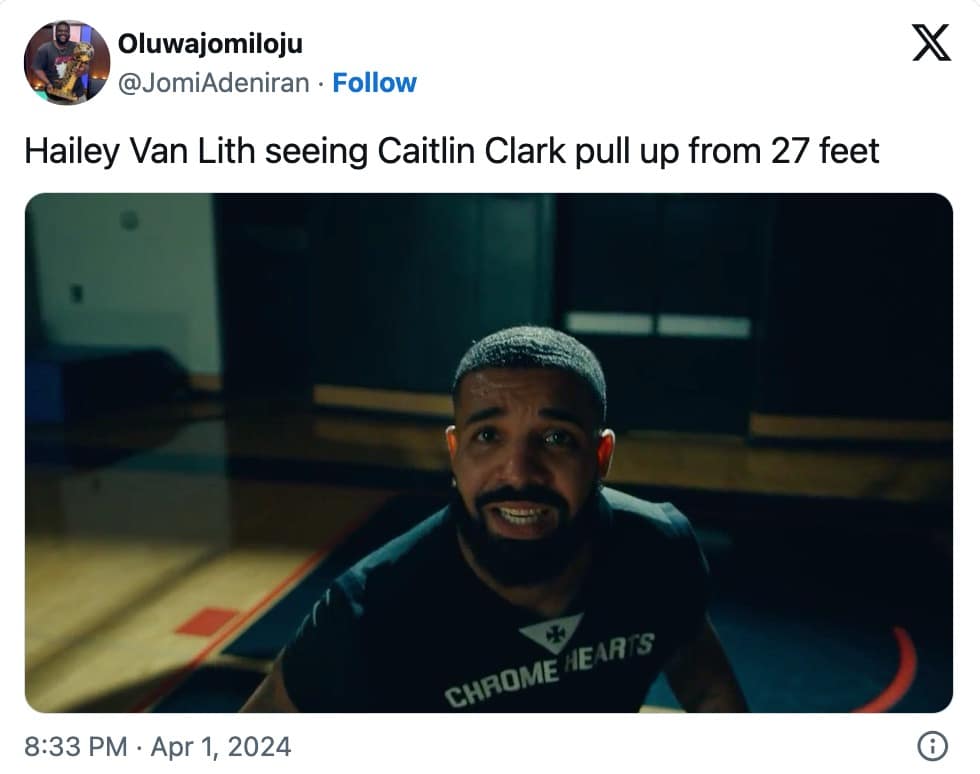The width and height of the screenshot is (980, 774).
Task: Click the separator dot beside the handle
Action: click(x=323, y=84)
